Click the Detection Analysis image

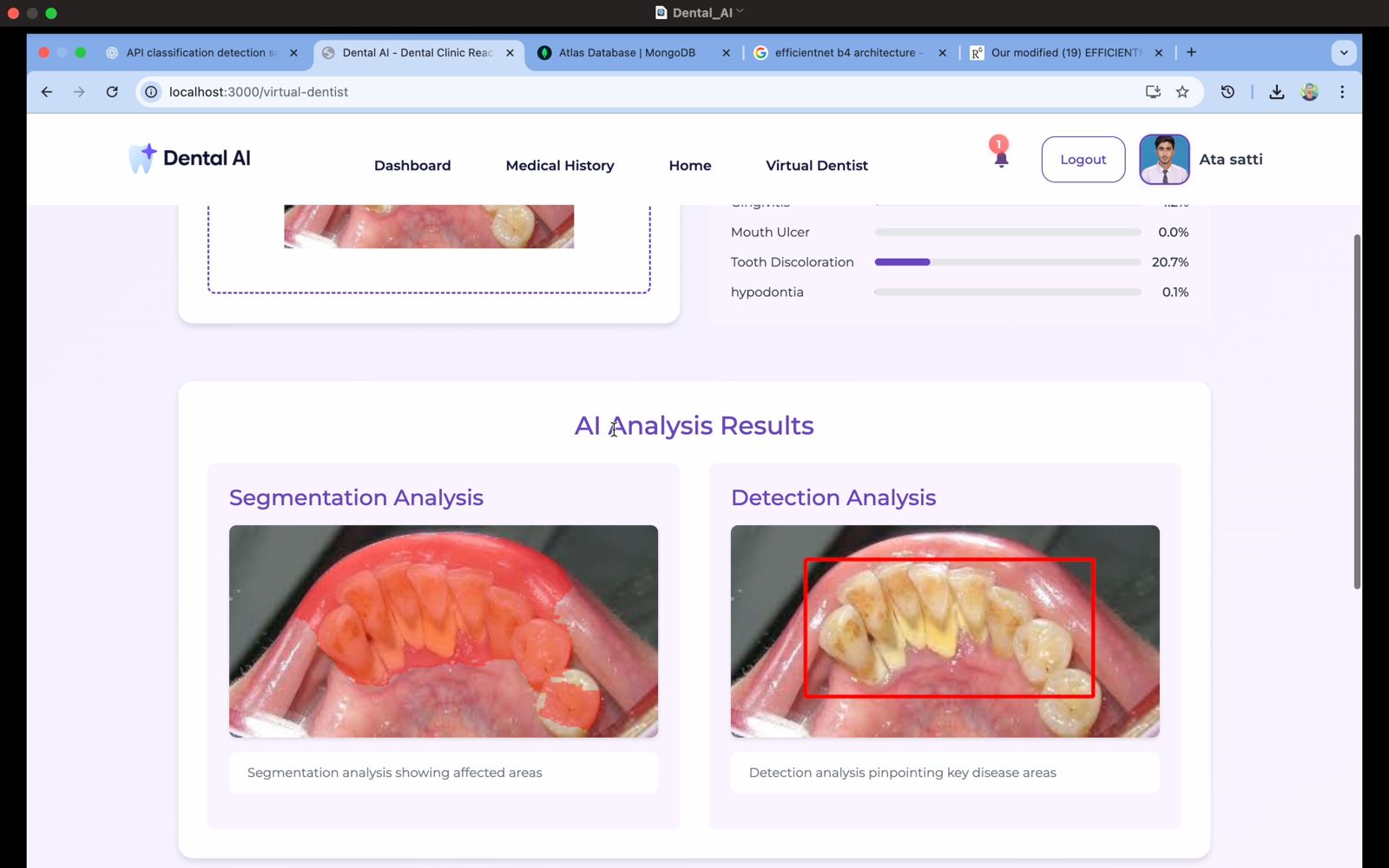pos(945,631)
